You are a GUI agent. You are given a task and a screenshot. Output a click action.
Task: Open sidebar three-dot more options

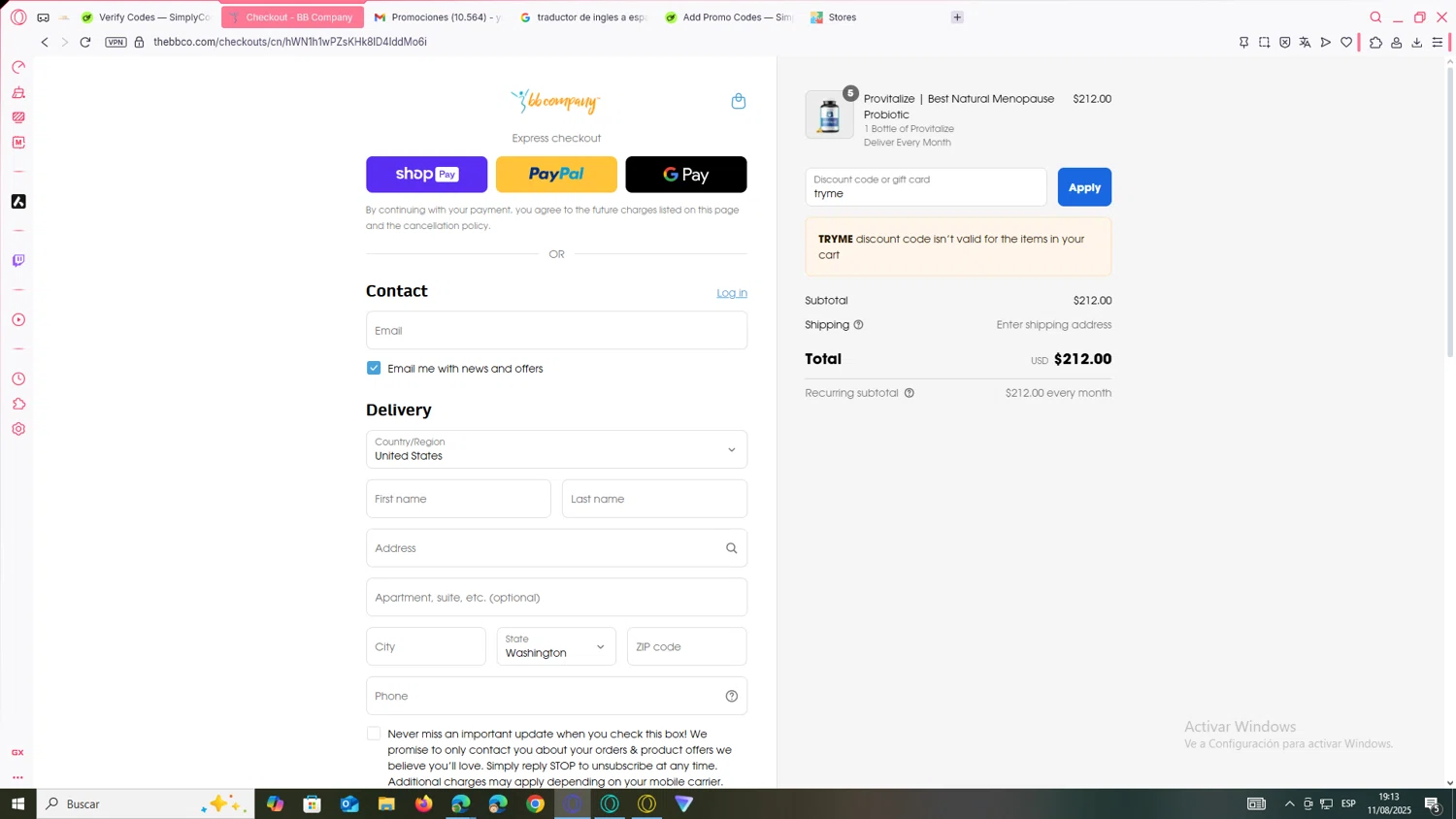(17, 777)
